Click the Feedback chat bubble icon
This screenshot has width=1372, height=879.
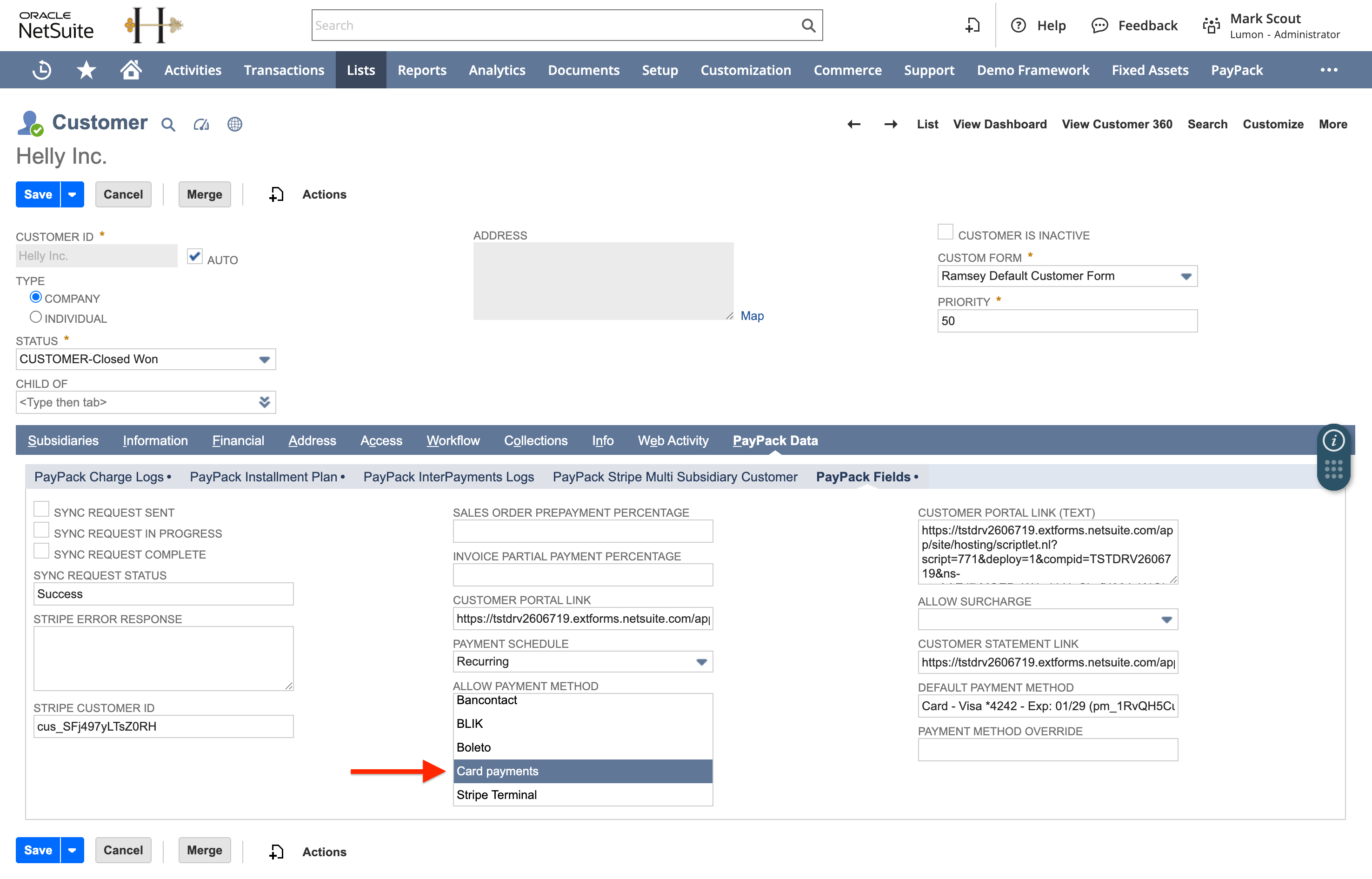click(1100, 25)
